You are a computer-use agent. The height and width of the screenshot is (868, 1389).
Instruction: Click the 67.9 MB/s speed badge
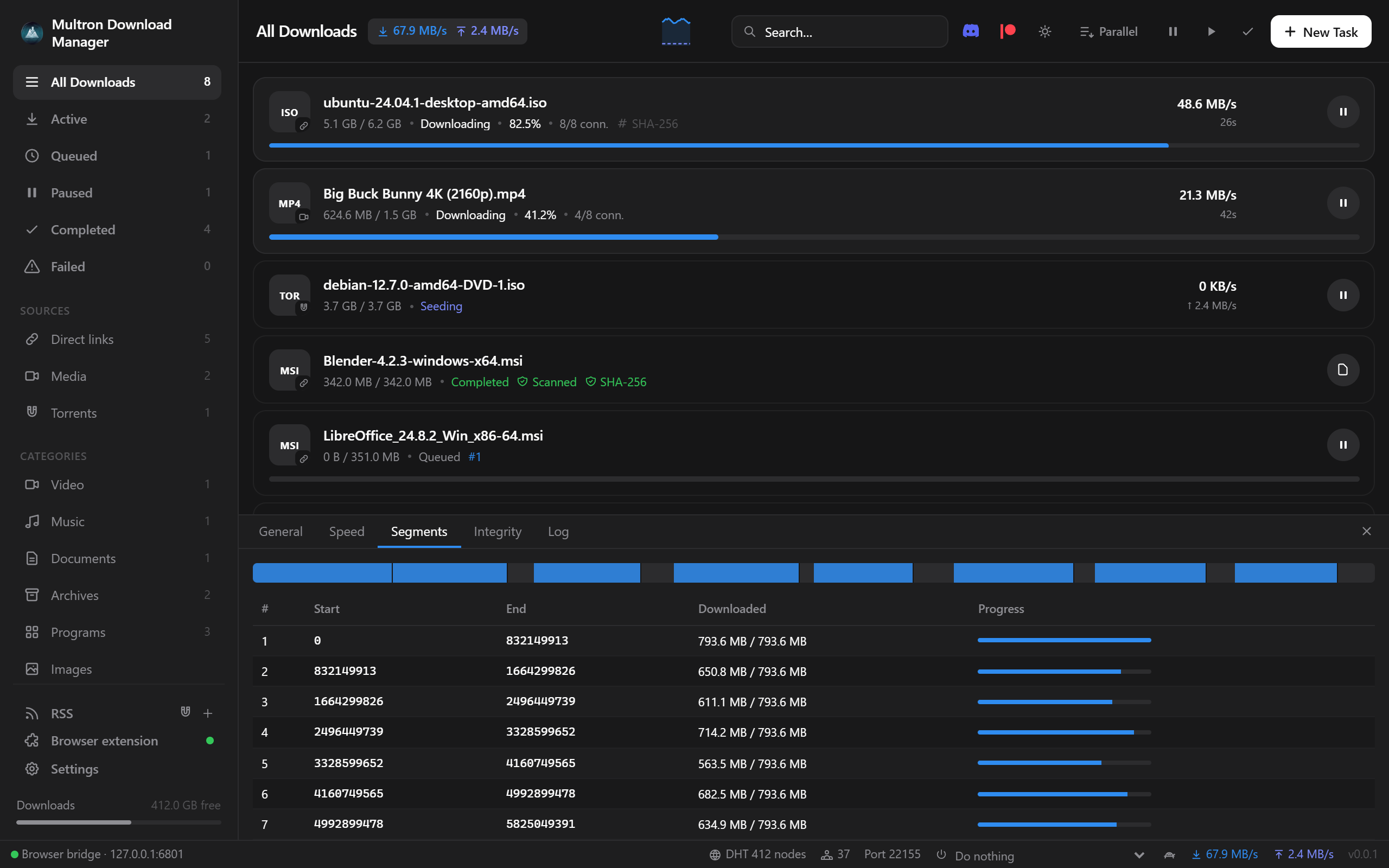(412, 31)
